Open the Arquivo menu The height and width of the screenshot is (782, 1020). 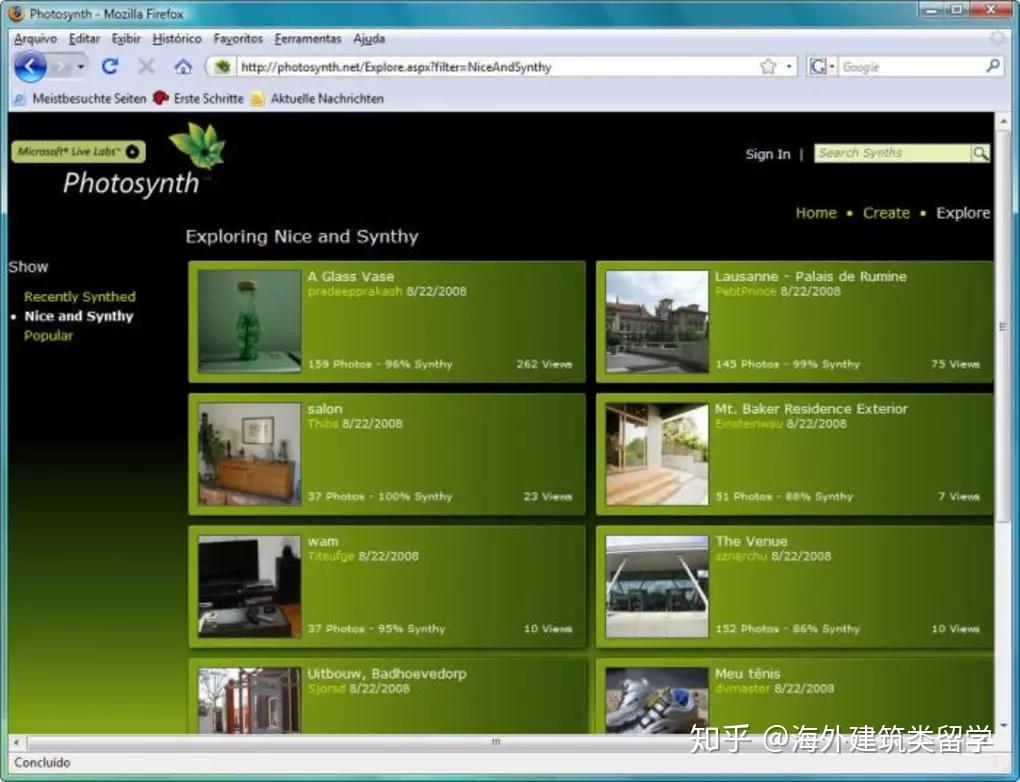point(36,39)
